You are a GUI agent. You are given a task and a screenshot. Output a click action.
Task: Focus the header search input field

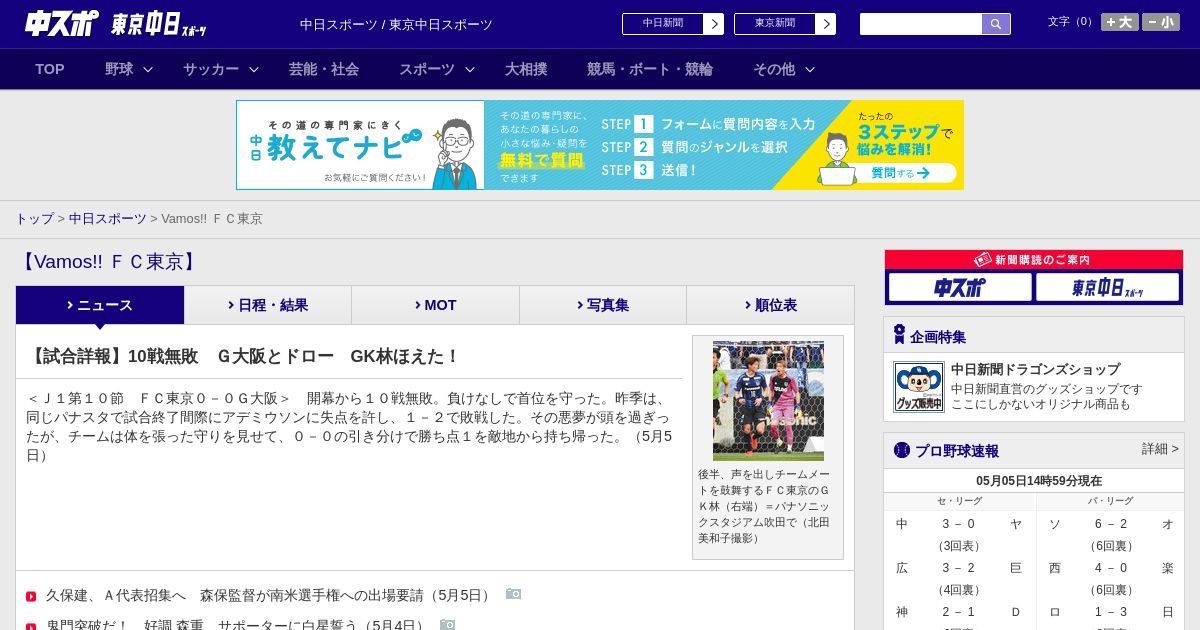pyautogui.click(x=921, y=24)
